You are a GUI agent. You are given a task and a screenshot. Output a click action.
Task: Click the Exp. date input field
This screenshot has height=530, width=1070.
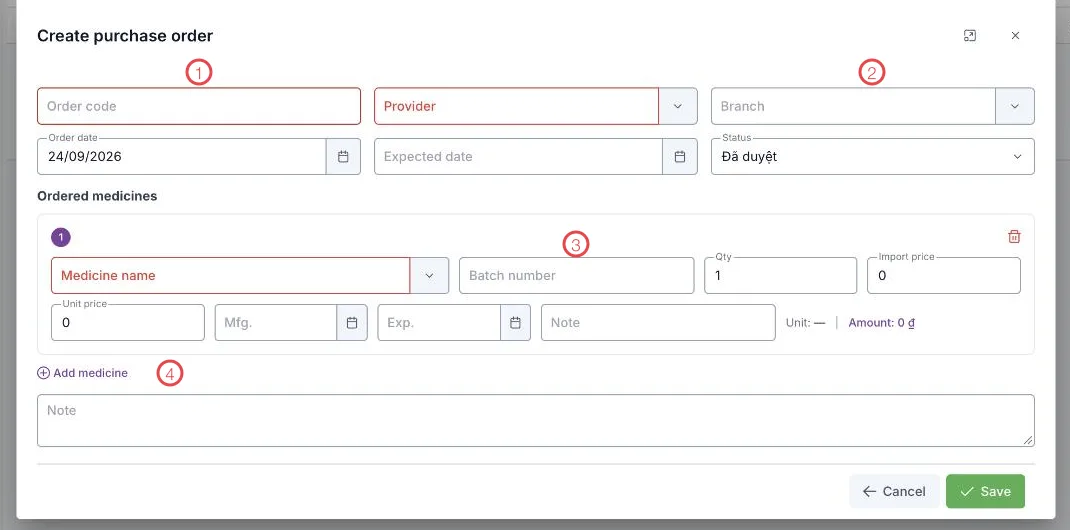439,323
